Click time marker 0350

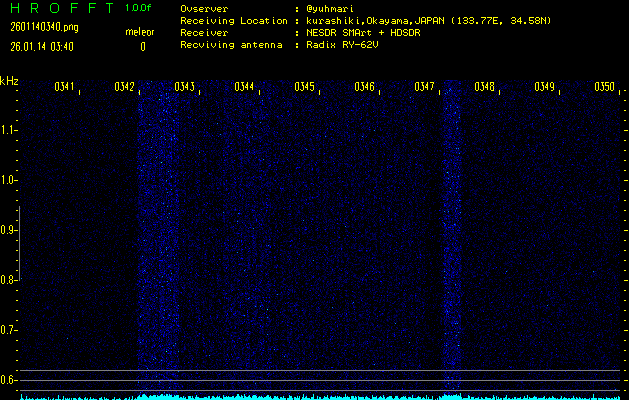(605, 86)
